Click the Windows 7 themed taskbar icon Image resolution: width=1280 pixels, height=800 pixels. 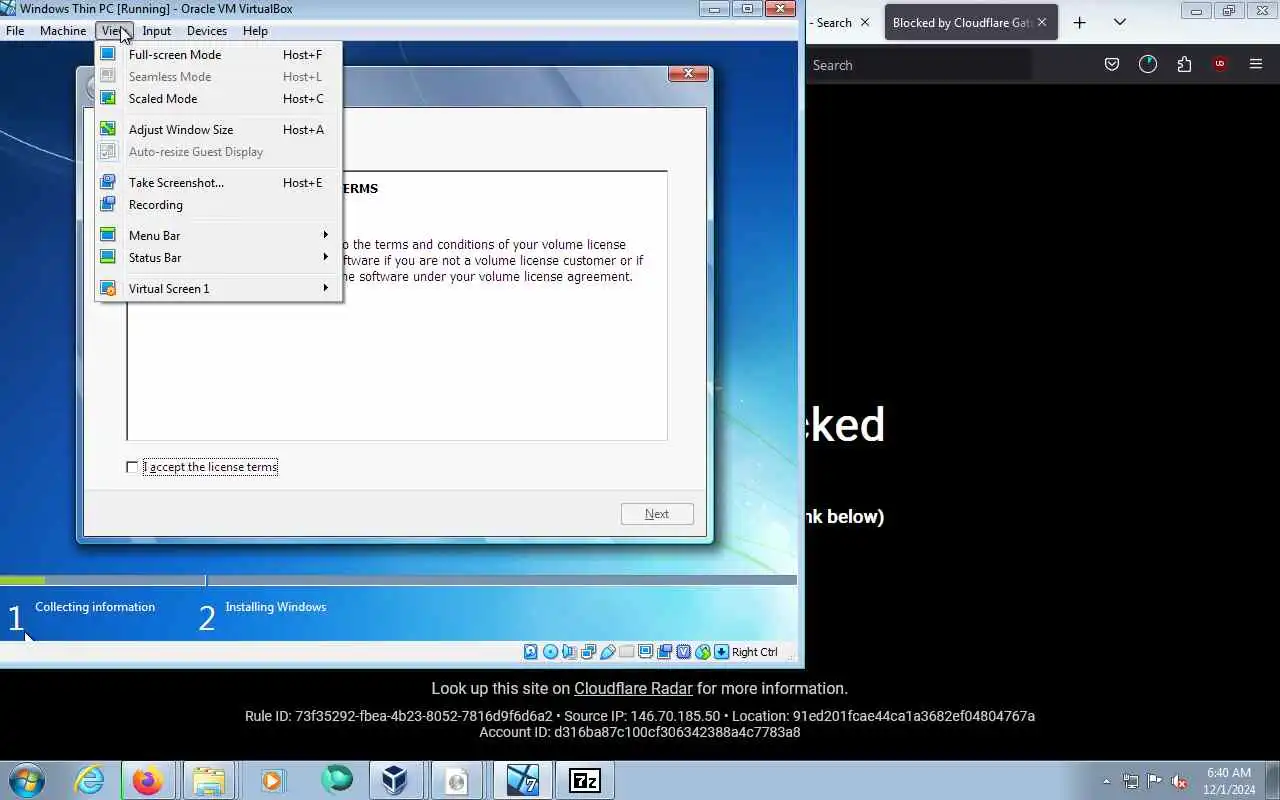click(522, 780)
